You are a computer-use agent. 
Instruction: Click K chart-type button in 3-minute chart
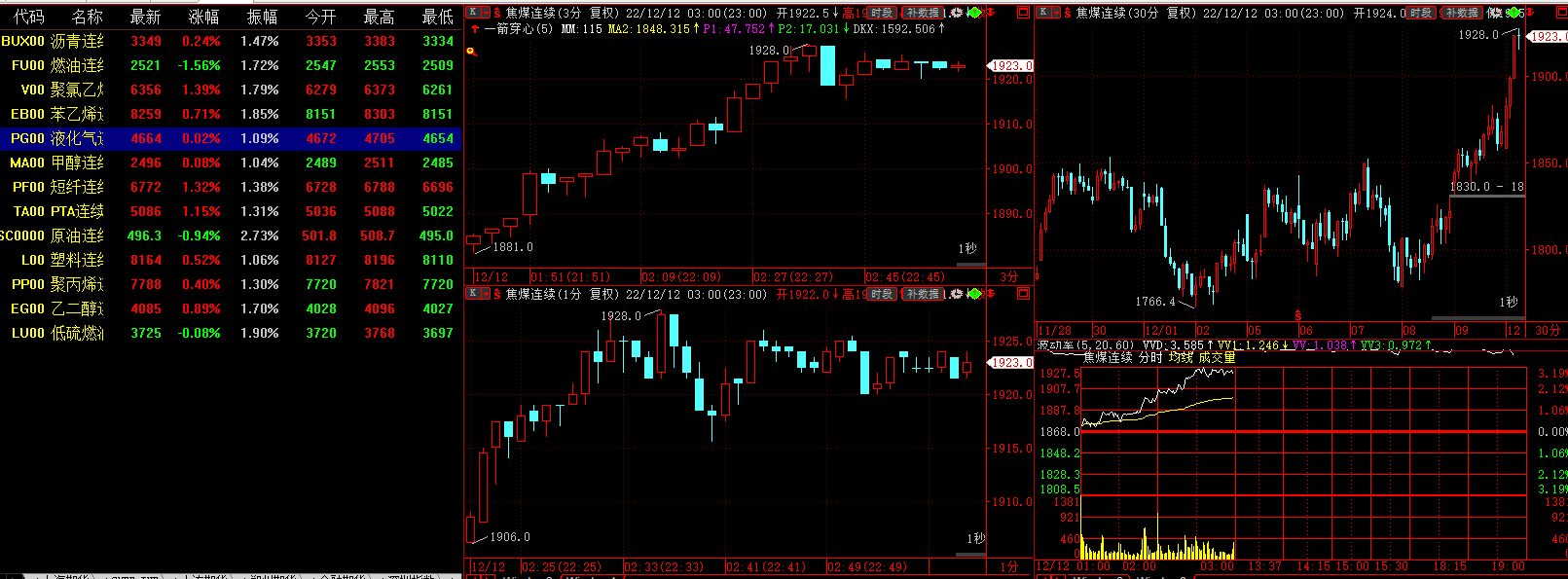(473, 13)
